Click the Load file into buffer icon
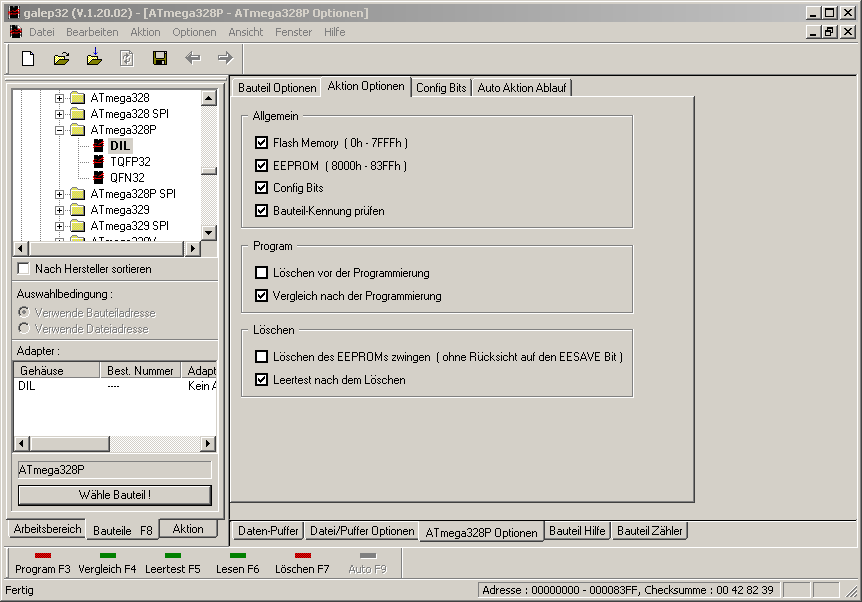The height and width of the screenshot is (602, 862). click(x=95, y=57)
